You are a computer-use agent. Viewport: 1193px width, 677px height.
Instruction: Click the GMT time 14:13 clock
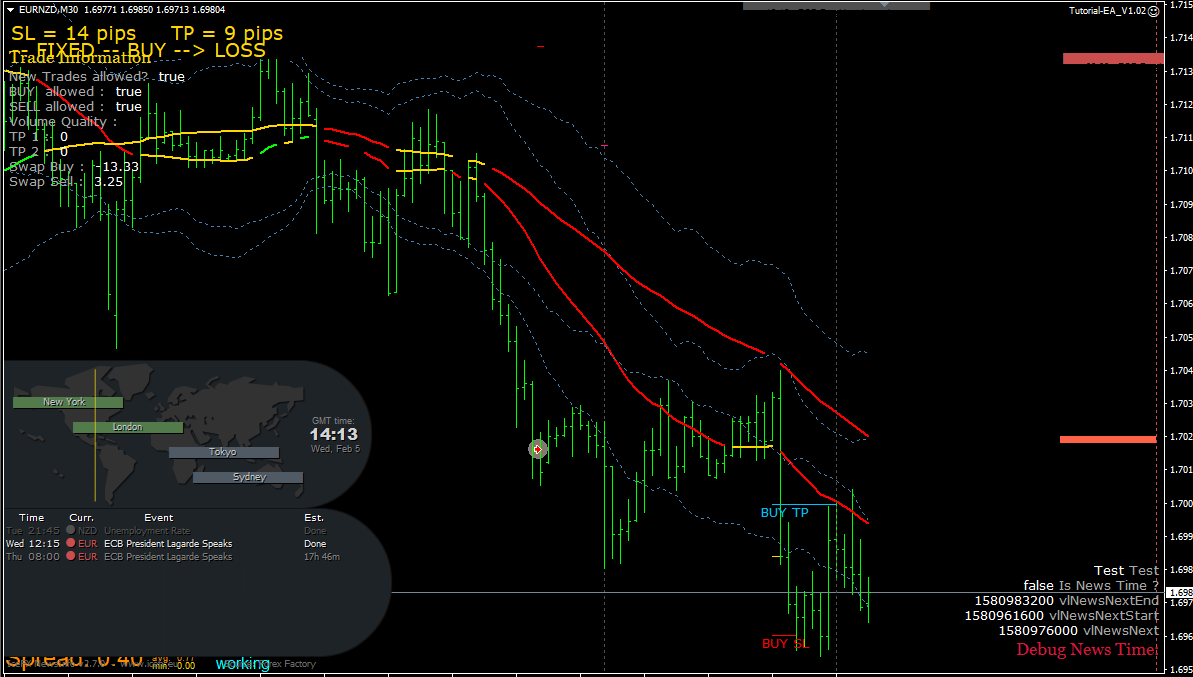coord(333,435)
